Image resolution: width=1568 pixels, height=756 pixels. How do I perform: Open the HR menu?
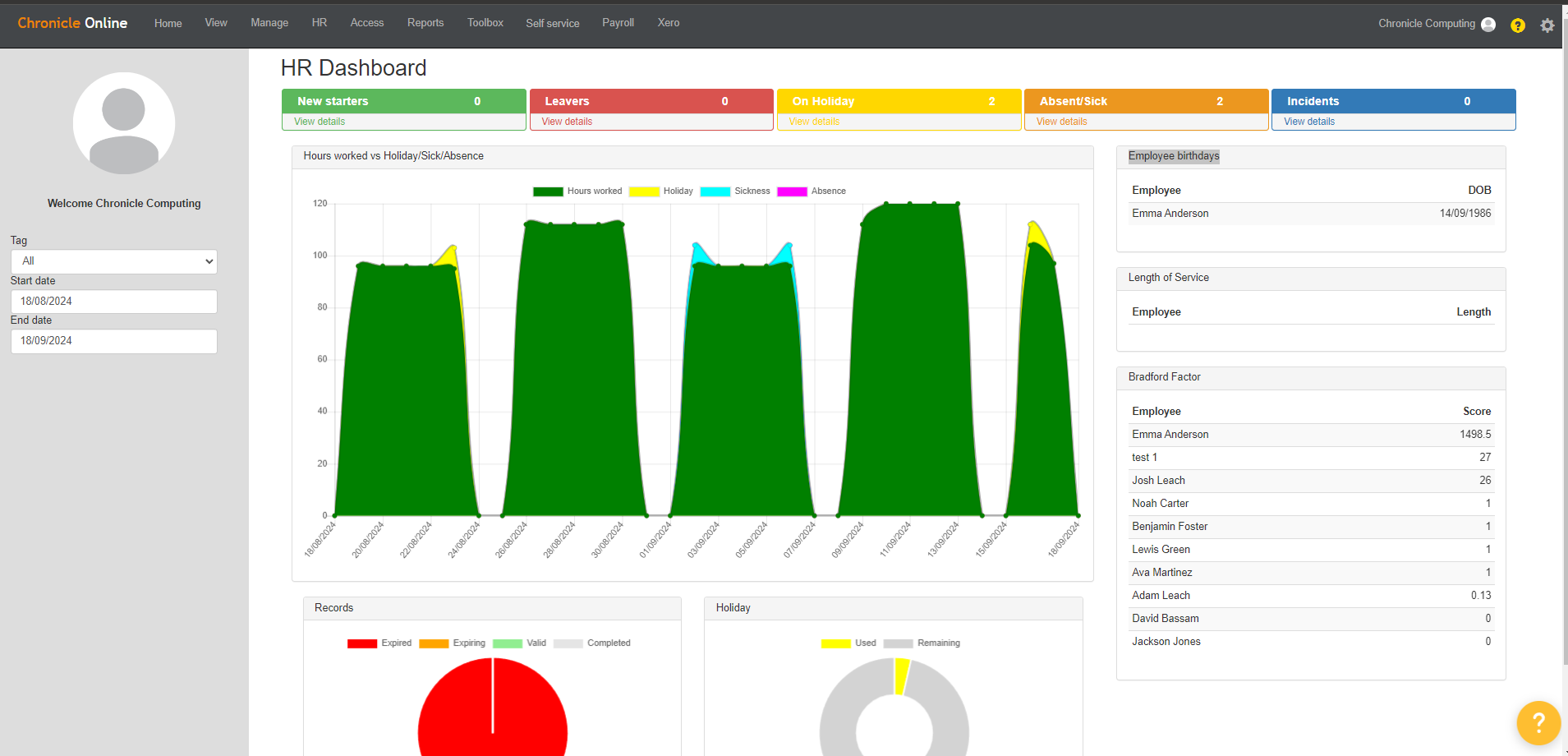pos(320,23)
